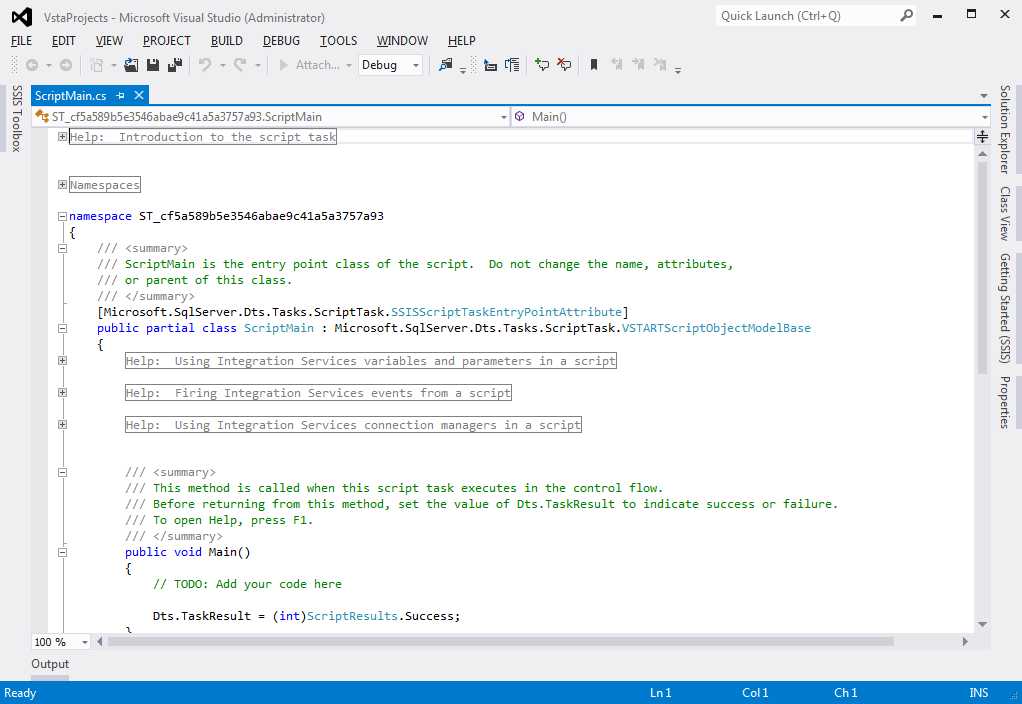1022x704 pixels.
Task: Click the Navigate Backward arrow icon
Action: pos(31,65)
